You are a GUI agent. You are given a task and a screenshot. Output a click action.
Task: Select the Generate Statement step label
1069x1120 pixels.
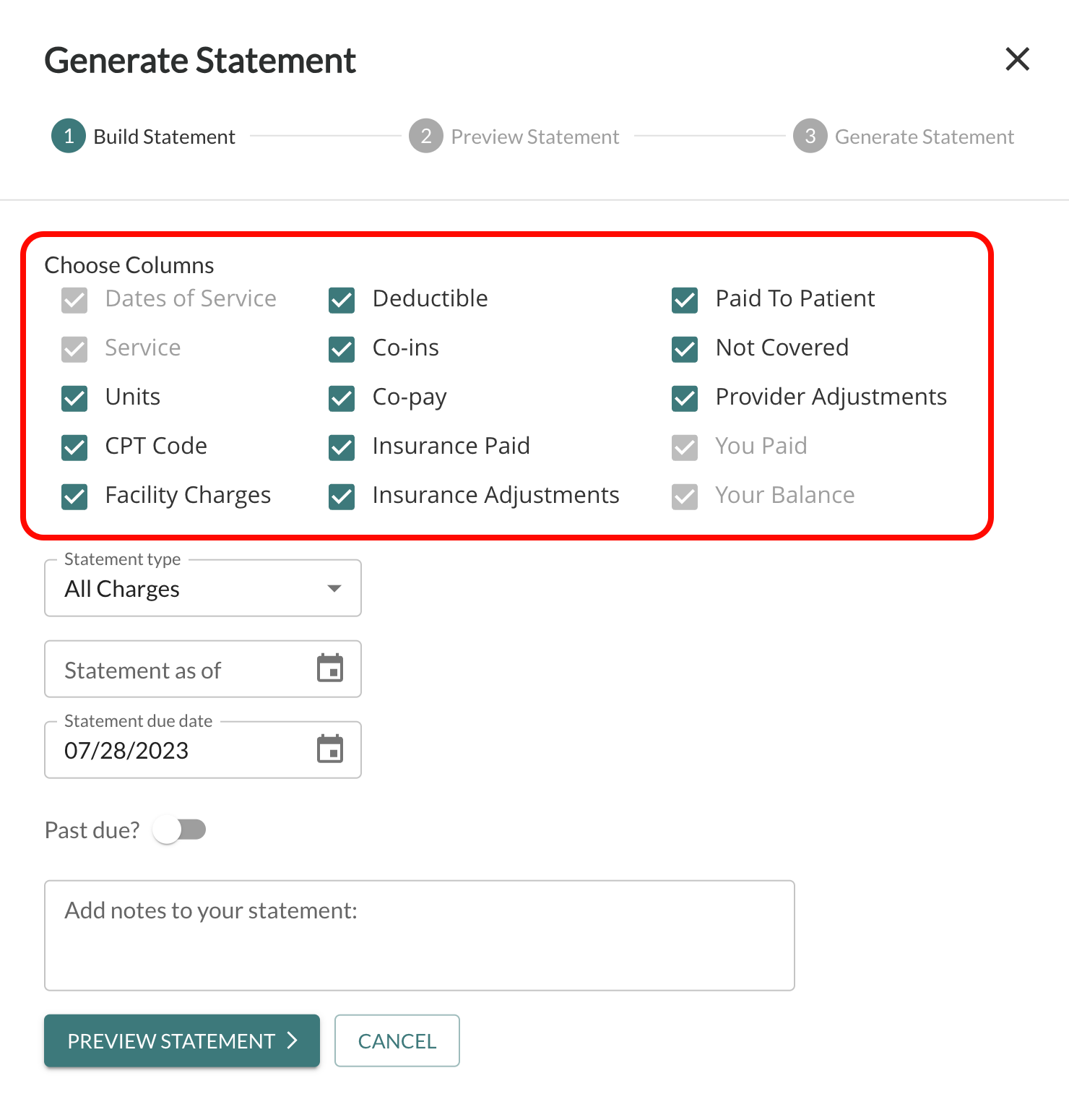click(x=925, y=137)
